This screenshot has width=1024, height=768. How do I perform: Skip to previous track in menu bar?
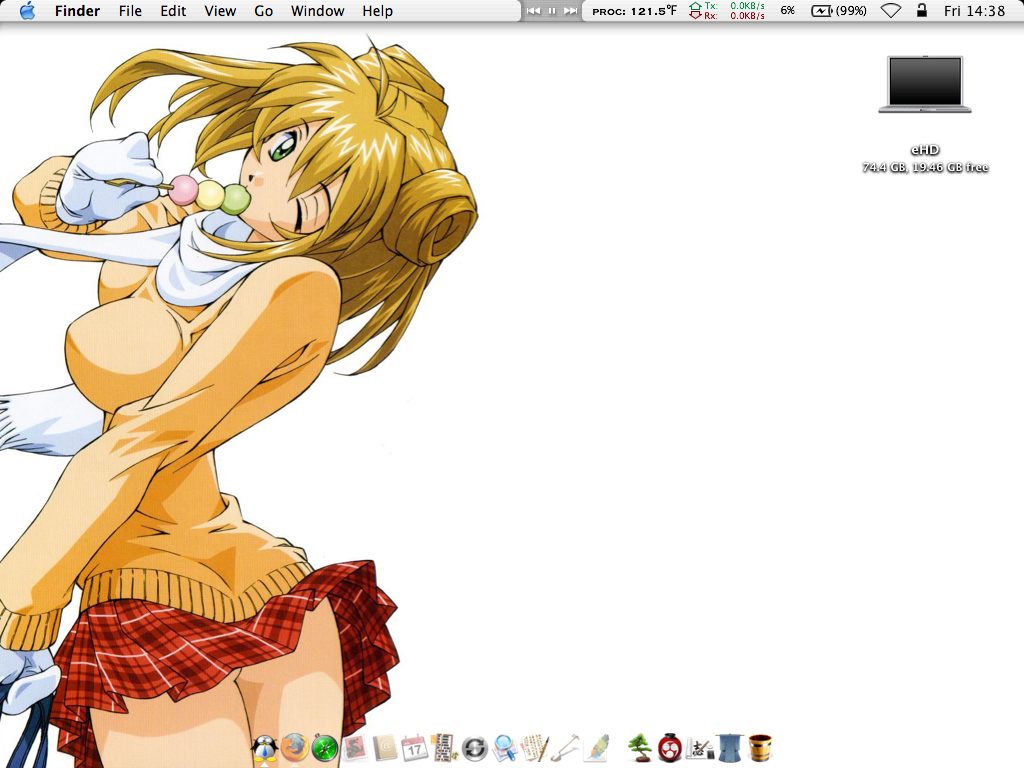[534, 10]
